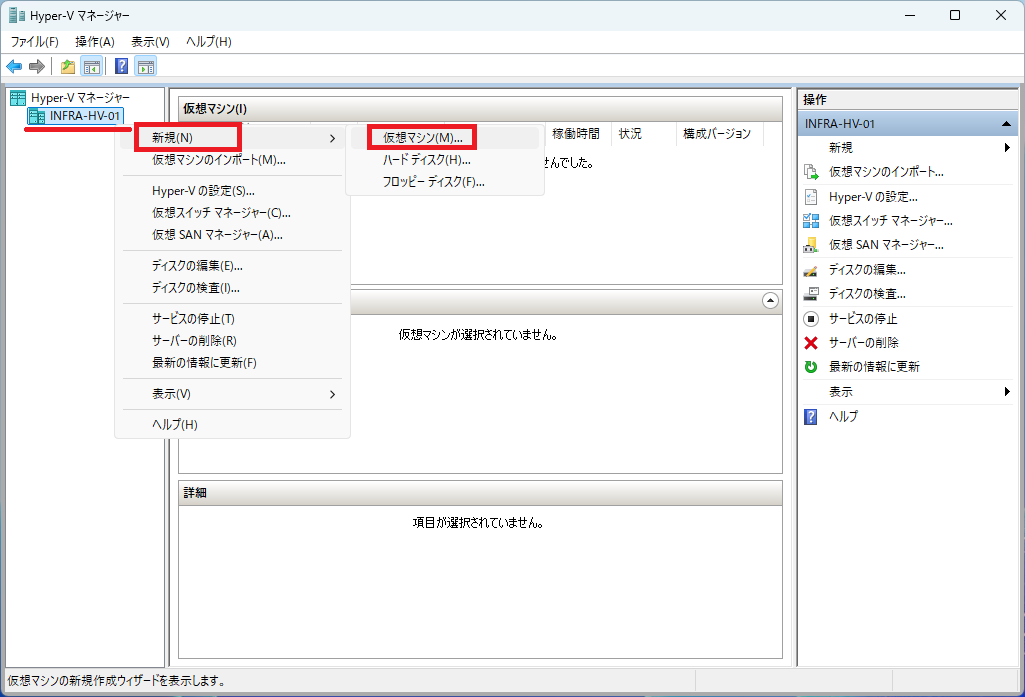Click the Forward arrow toolbar icon
Screen dimensions: 1025x697
(37, 66)
